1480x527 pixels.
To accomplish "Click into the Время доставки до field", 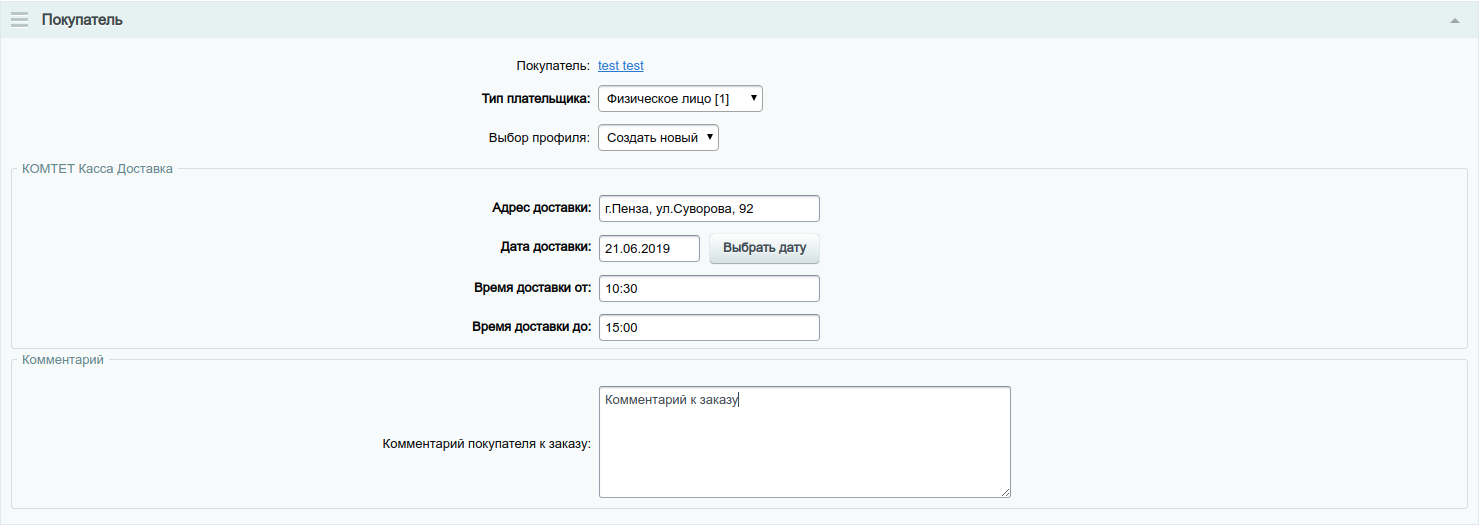I will [x=709, y=327].
